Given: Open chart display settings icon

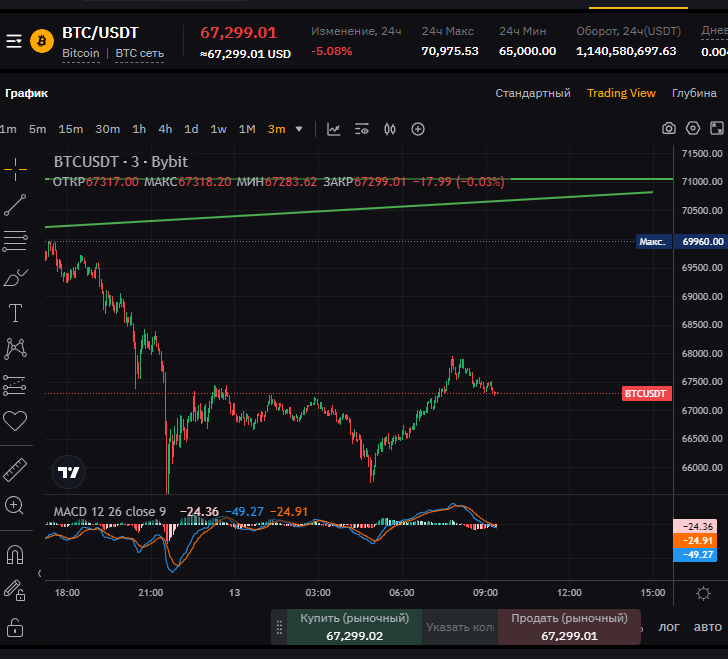Looking at the screenshot, I should point(362,129).
